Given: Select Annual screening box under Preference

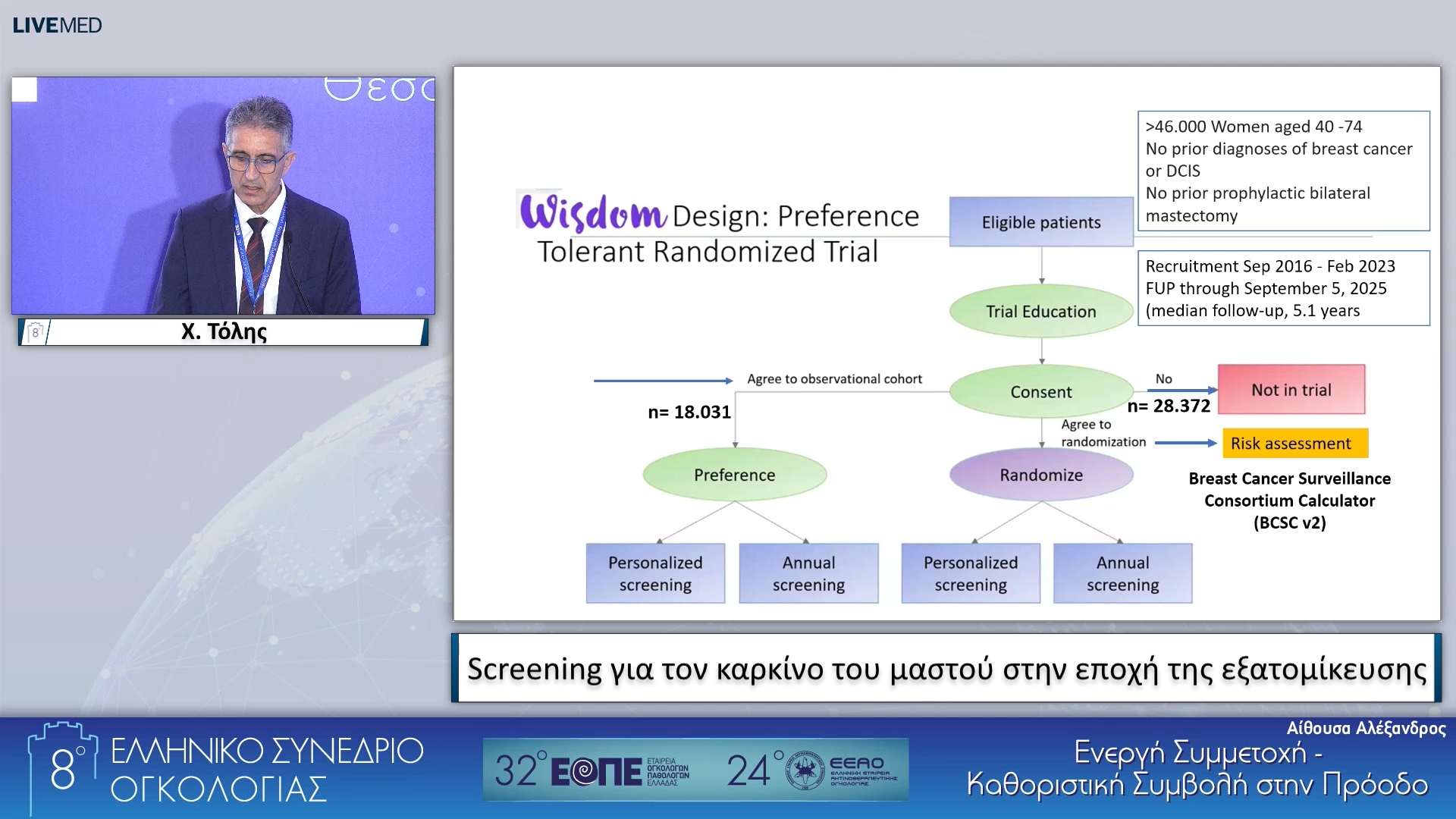Looking at the screenshot, I should pyautogui.click(x=808, y=573).
